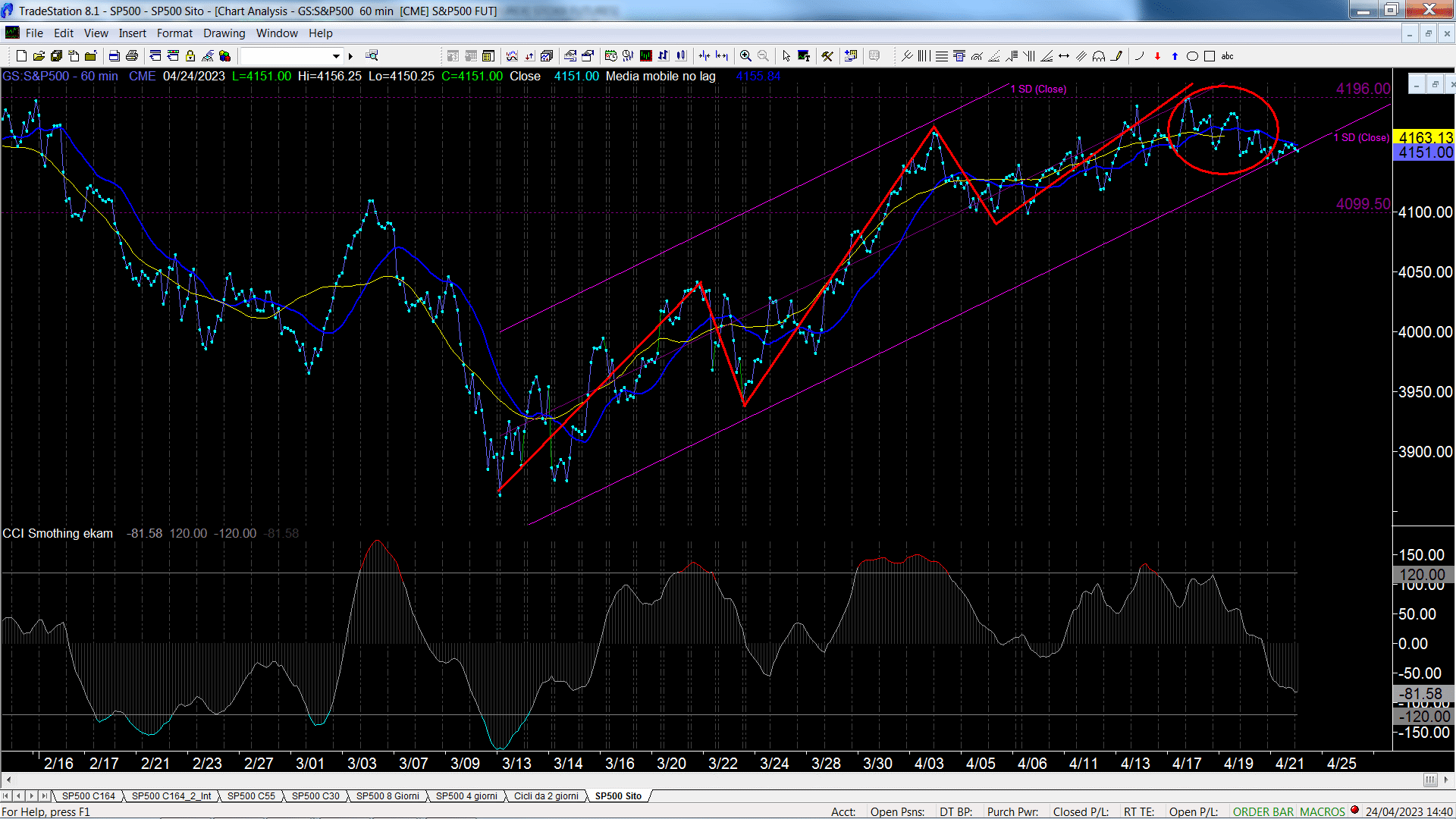Open the Help menu
The width and height of the screenshot is (1456, 819).
[320, 33]
